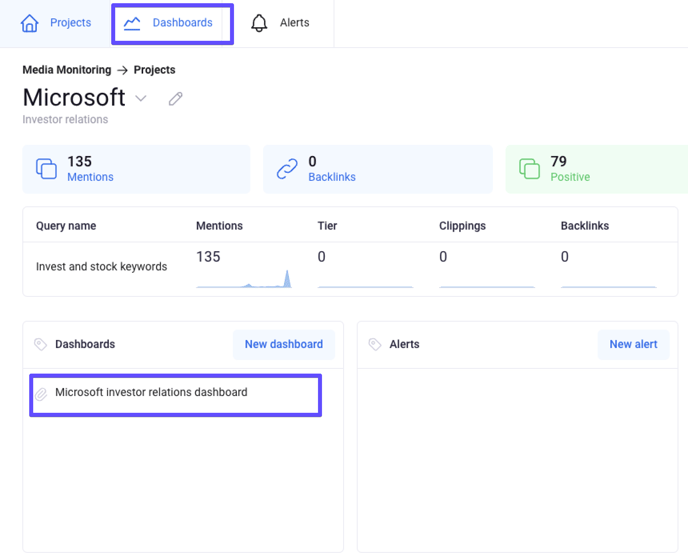
Task: Expand the Microsoft project dropdown chevron
Action: (x=140, y=98)
